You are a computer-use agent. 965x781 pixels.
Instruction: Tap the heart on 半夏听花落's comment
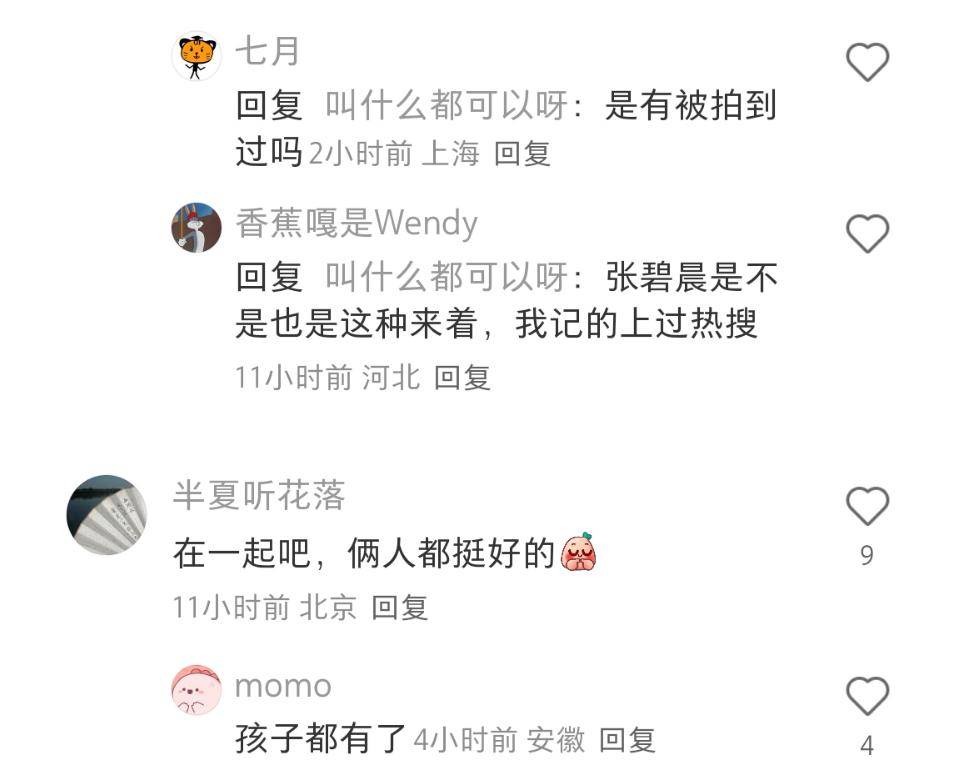coord(867,506)
